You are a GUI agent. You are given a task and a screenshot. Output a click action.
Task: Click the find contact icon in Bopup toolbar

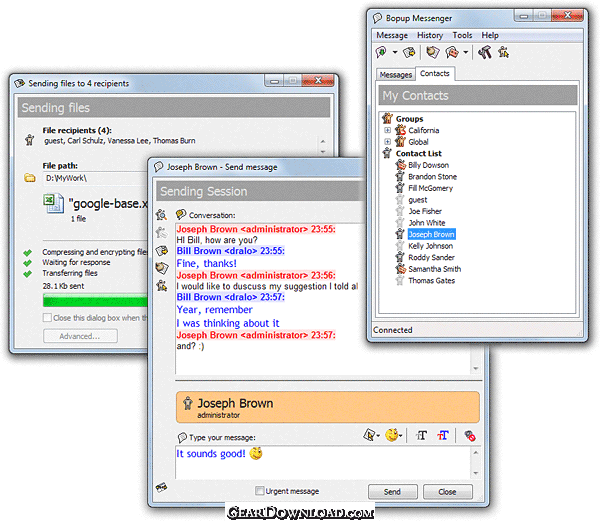point(504,52)
